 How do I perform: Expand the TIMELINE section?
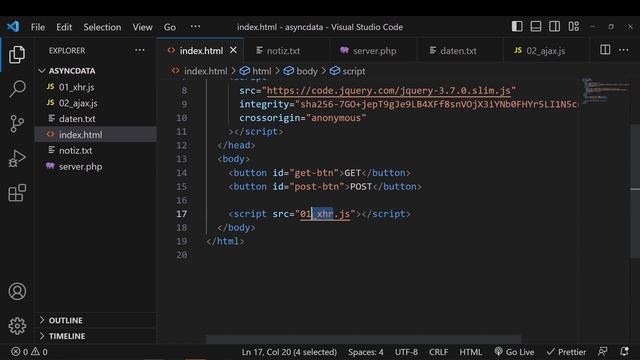(x=96, y=336)
